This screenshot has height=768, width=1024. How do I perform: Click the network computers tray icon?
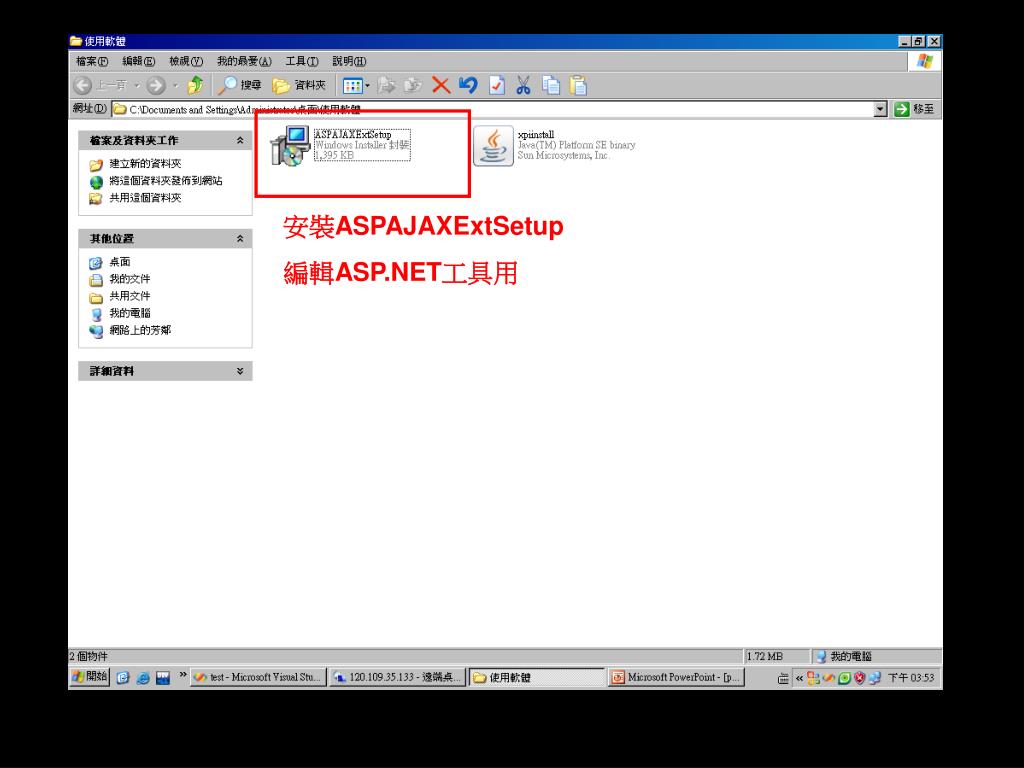[875, 679]
